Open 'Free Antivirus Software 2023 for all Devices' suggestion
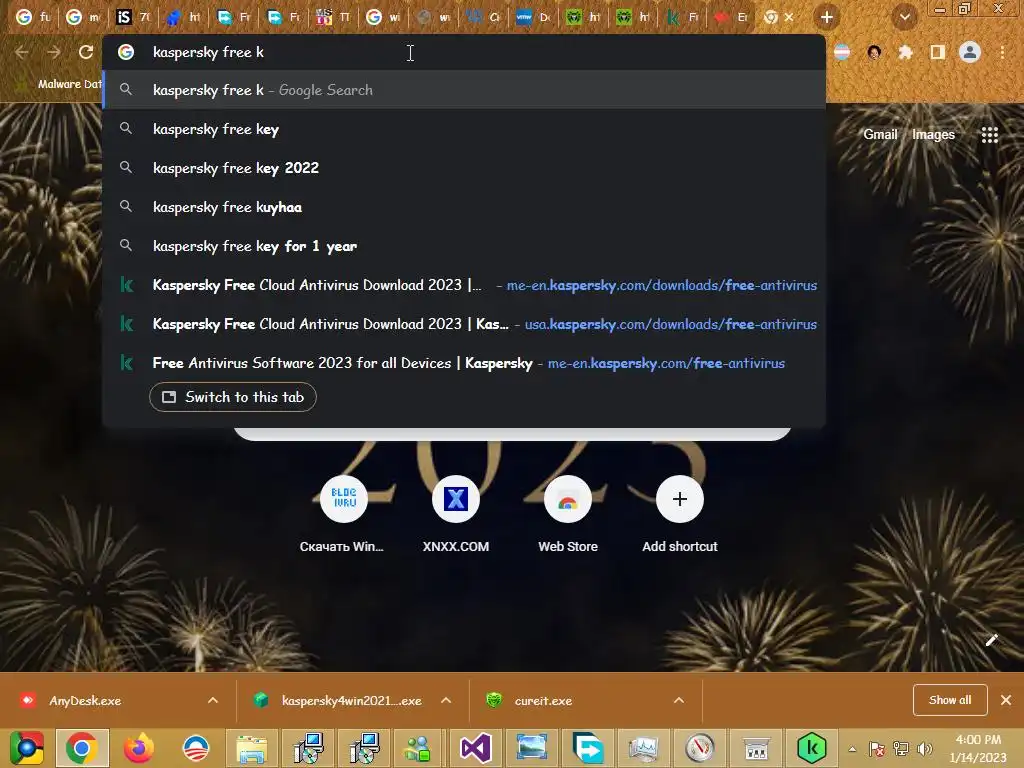Screen dimensions: 1024x768 point(464,363)
